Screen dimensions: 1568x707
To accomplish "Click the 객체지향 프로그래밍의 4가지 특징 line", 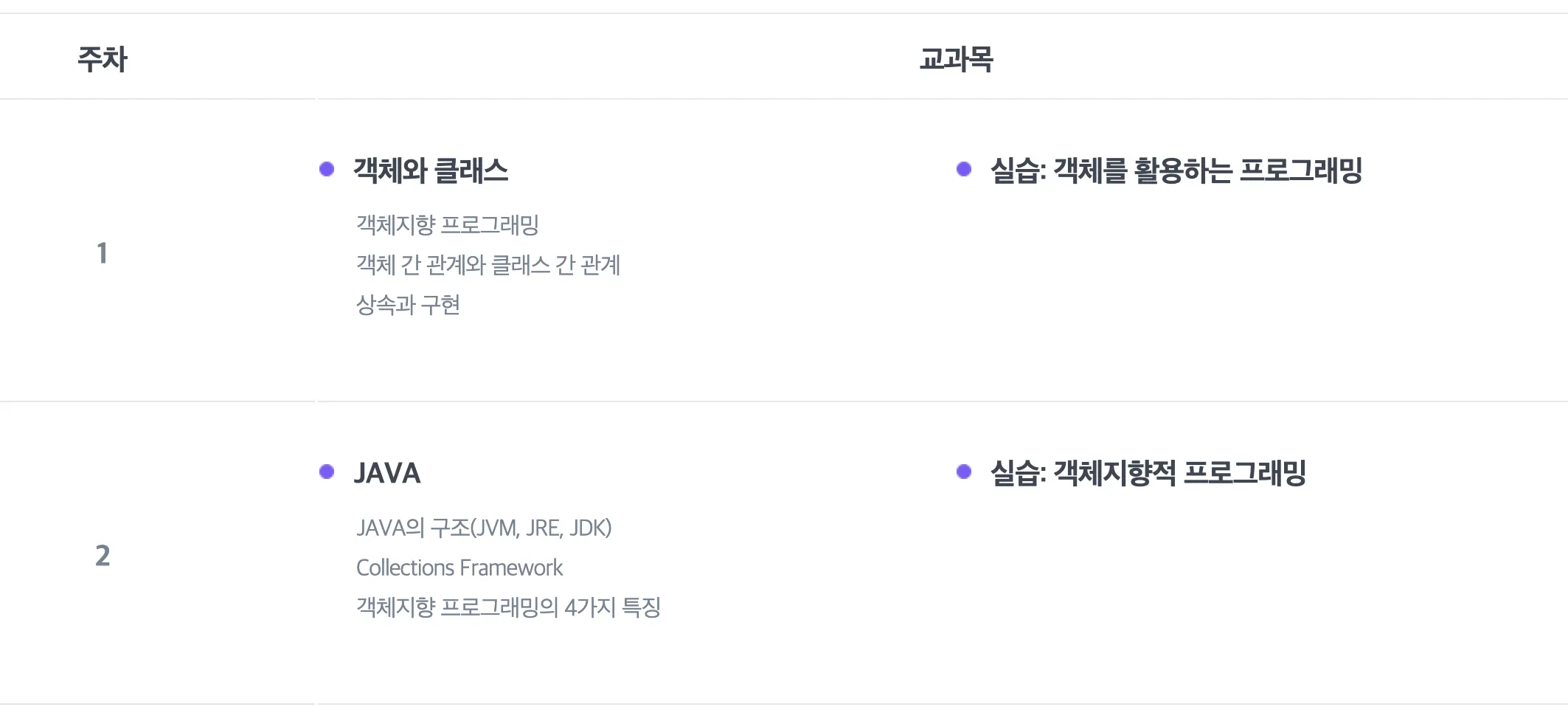I will 508,607.
